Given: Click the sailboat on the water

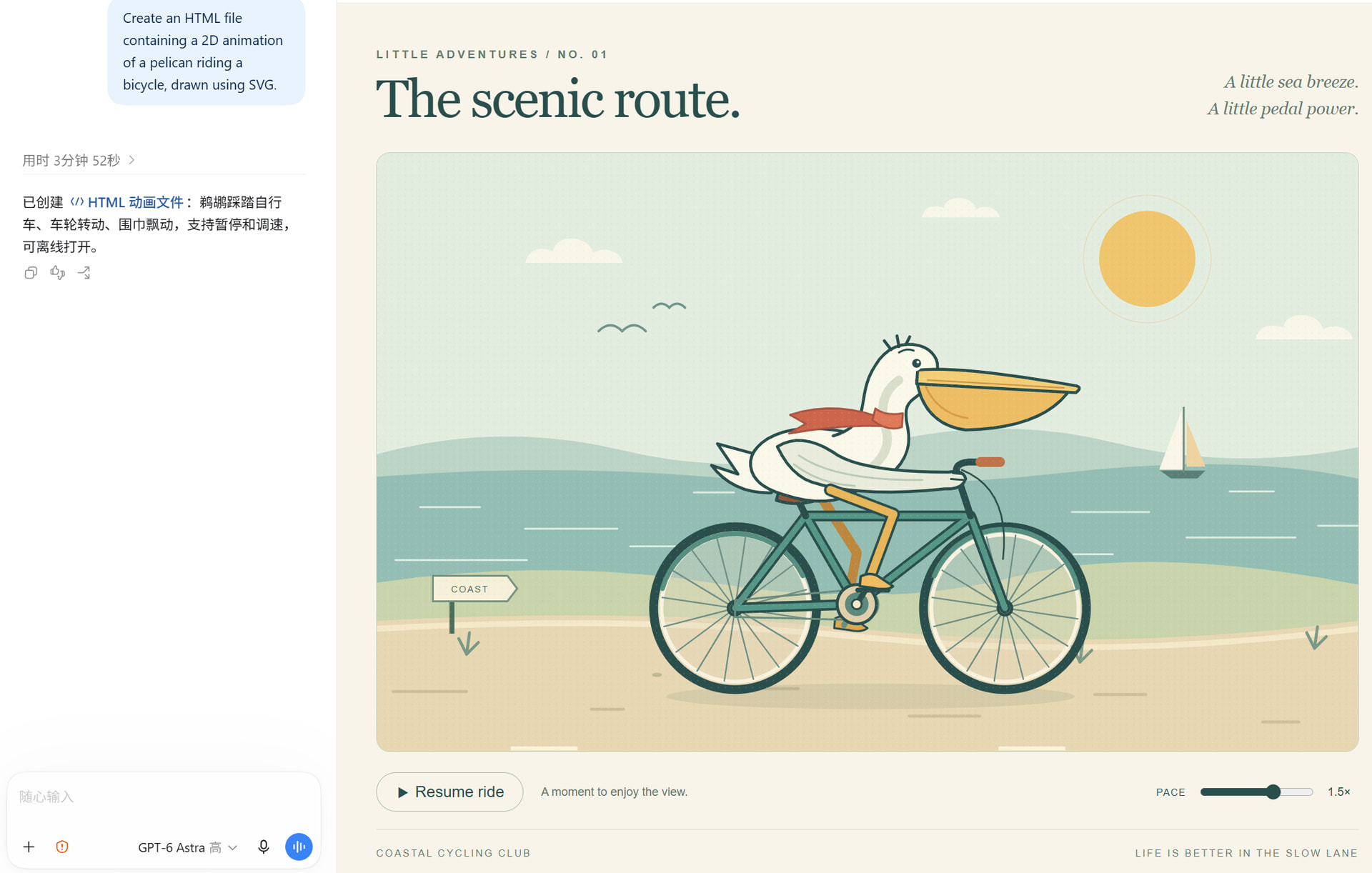Looking at the screenshot, I should coord(1183,442).
